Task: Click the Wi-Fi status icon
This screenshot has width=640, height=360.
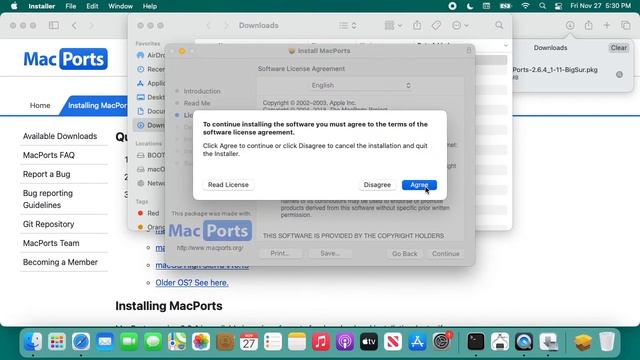Action: click(x=526, y=6)
